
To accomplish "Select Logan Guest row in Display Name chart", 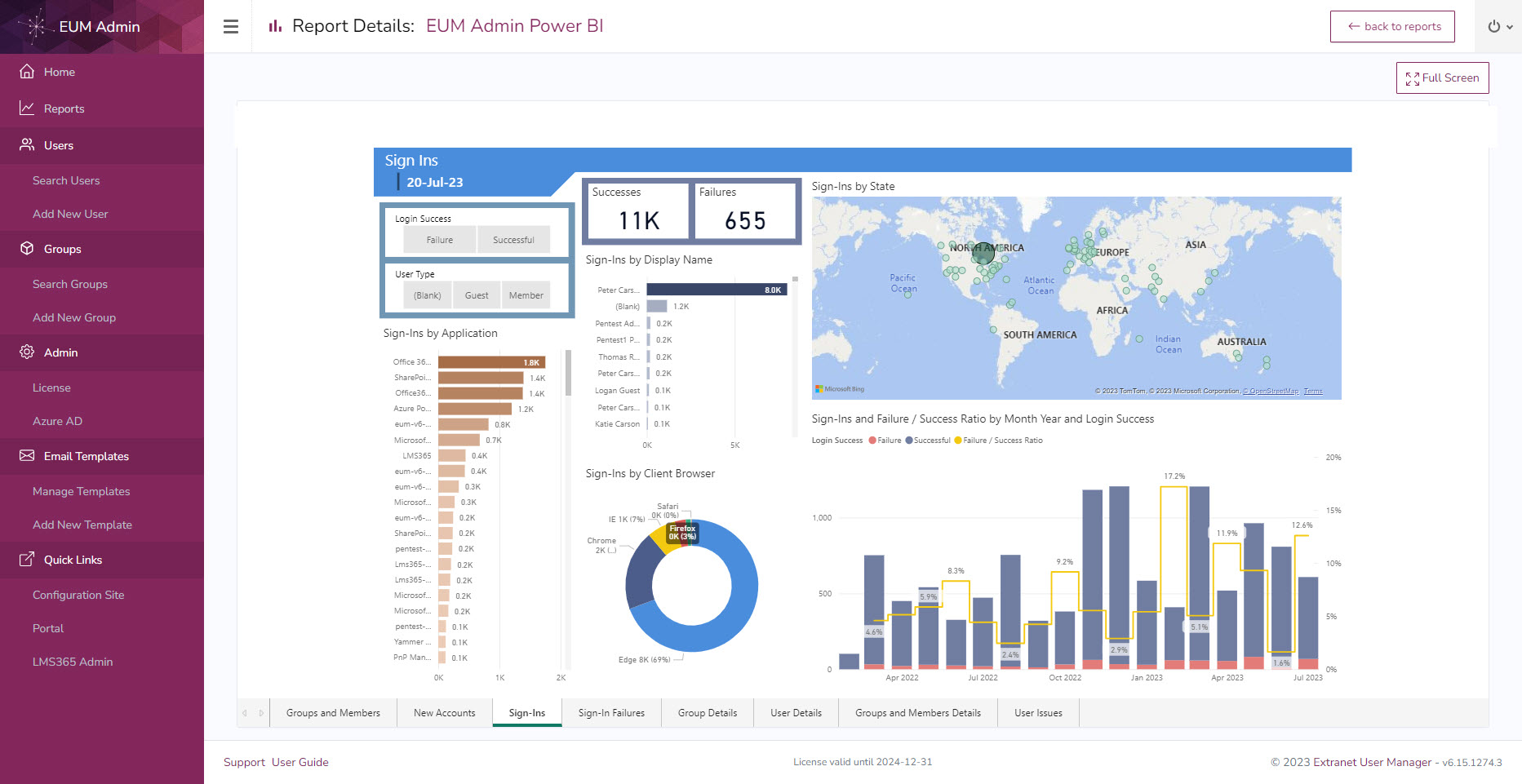I will (x=618, y=391).
